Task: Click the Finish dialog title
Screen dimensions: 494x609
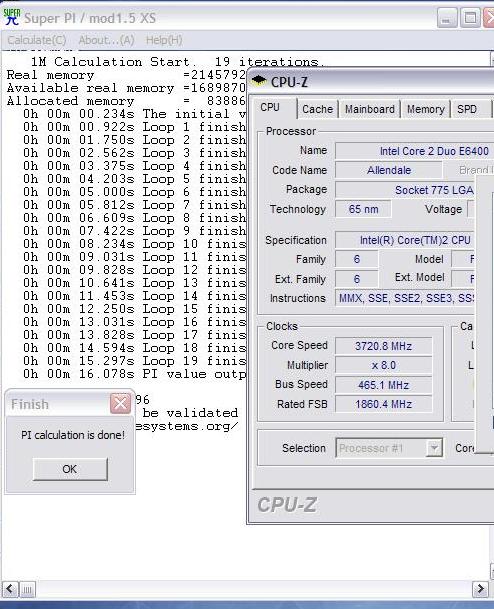Action: pyautogui.click(x=30, y=404)
